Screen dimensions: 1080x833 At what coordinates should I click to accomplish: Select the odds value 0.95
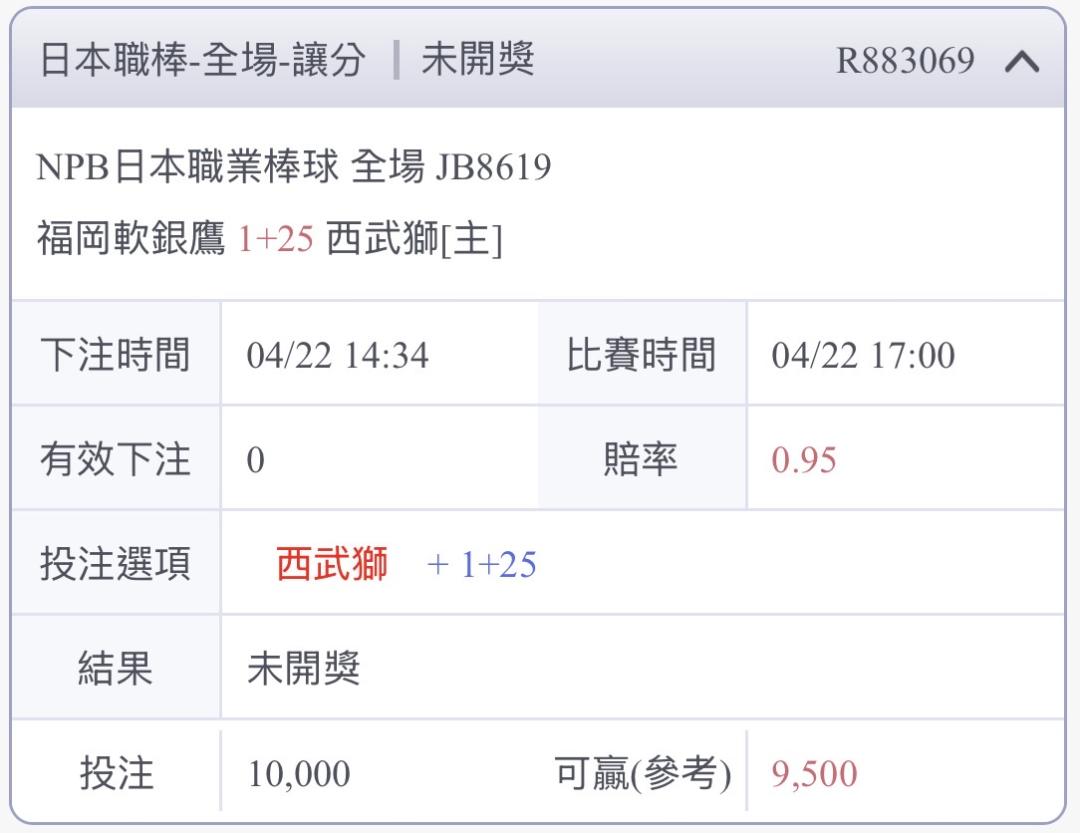[x=803, y=461]
